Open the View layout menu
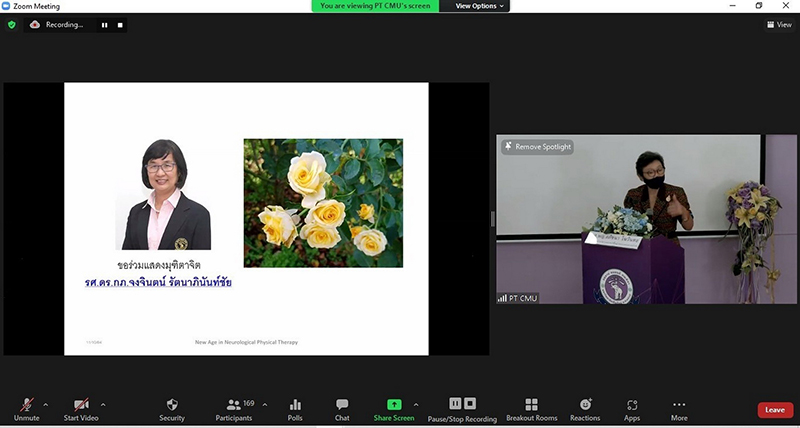This screenshot has width=800, height=428. pos(779,24)
